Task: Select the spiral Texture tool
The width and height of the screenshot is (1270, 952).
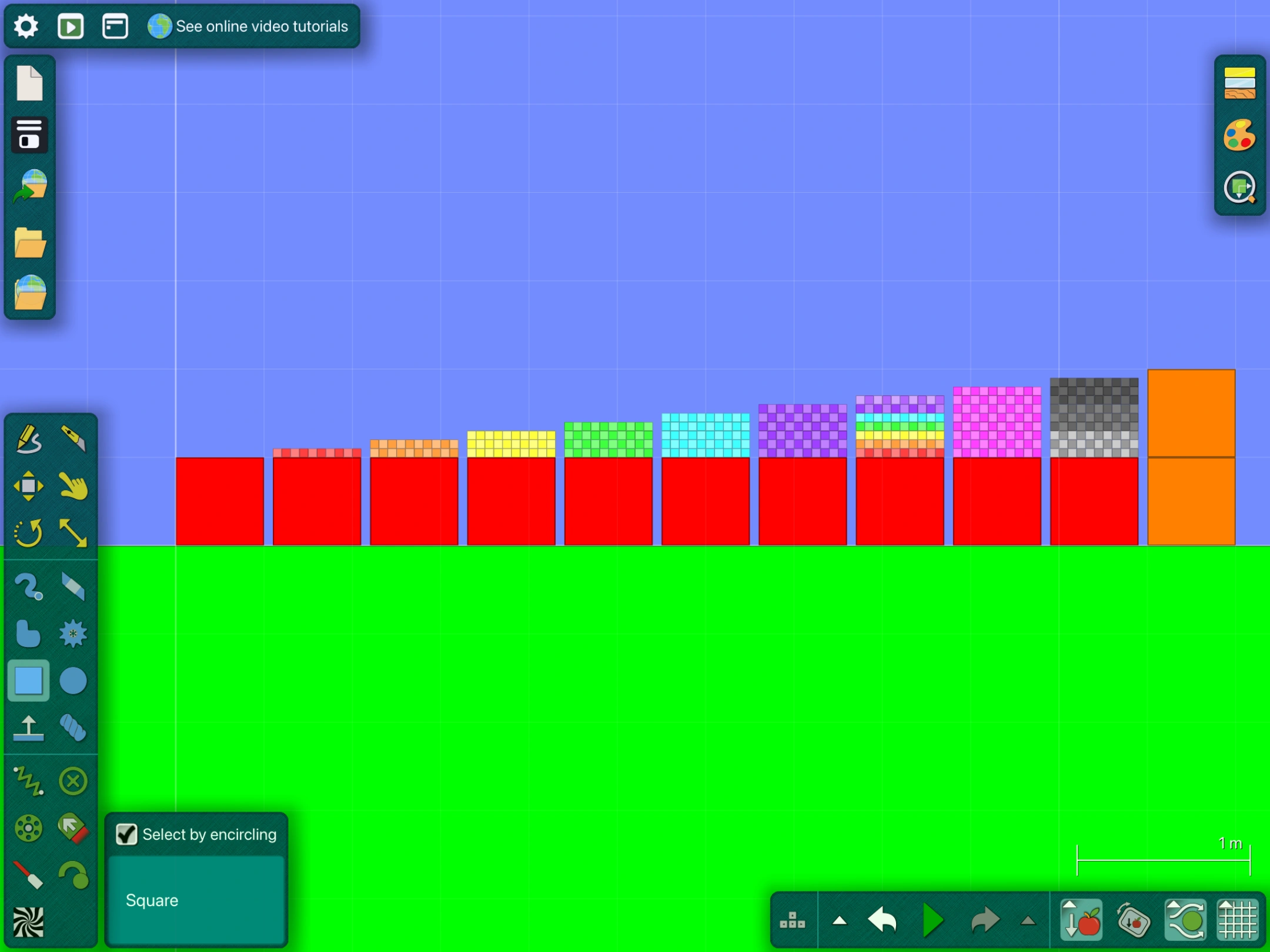Action: pos(28,922)
